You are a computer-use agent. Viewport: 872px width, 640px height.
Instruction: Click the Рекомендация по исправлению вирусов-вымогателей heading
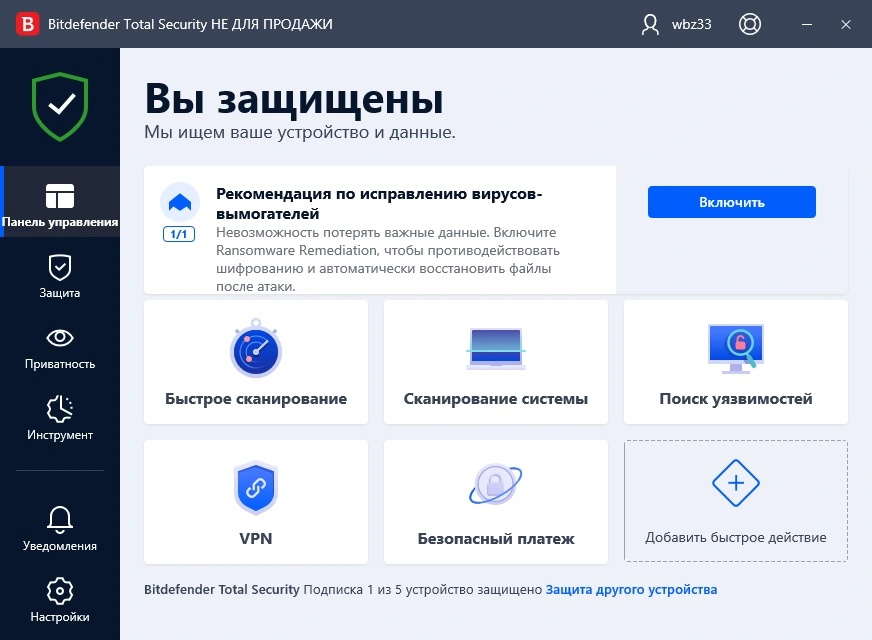[379, 204]
